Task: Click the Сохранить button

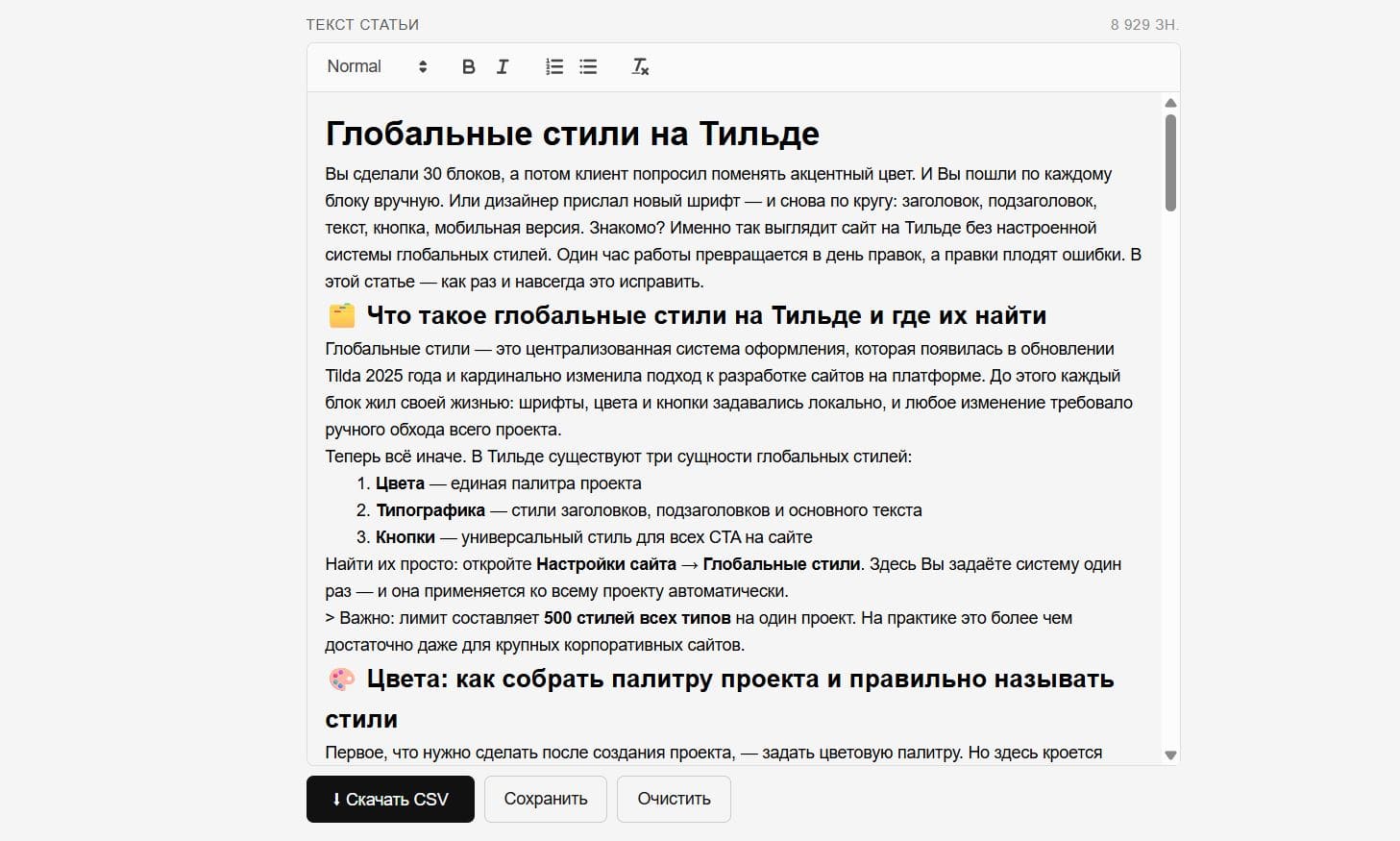Action: pos(546,799)
